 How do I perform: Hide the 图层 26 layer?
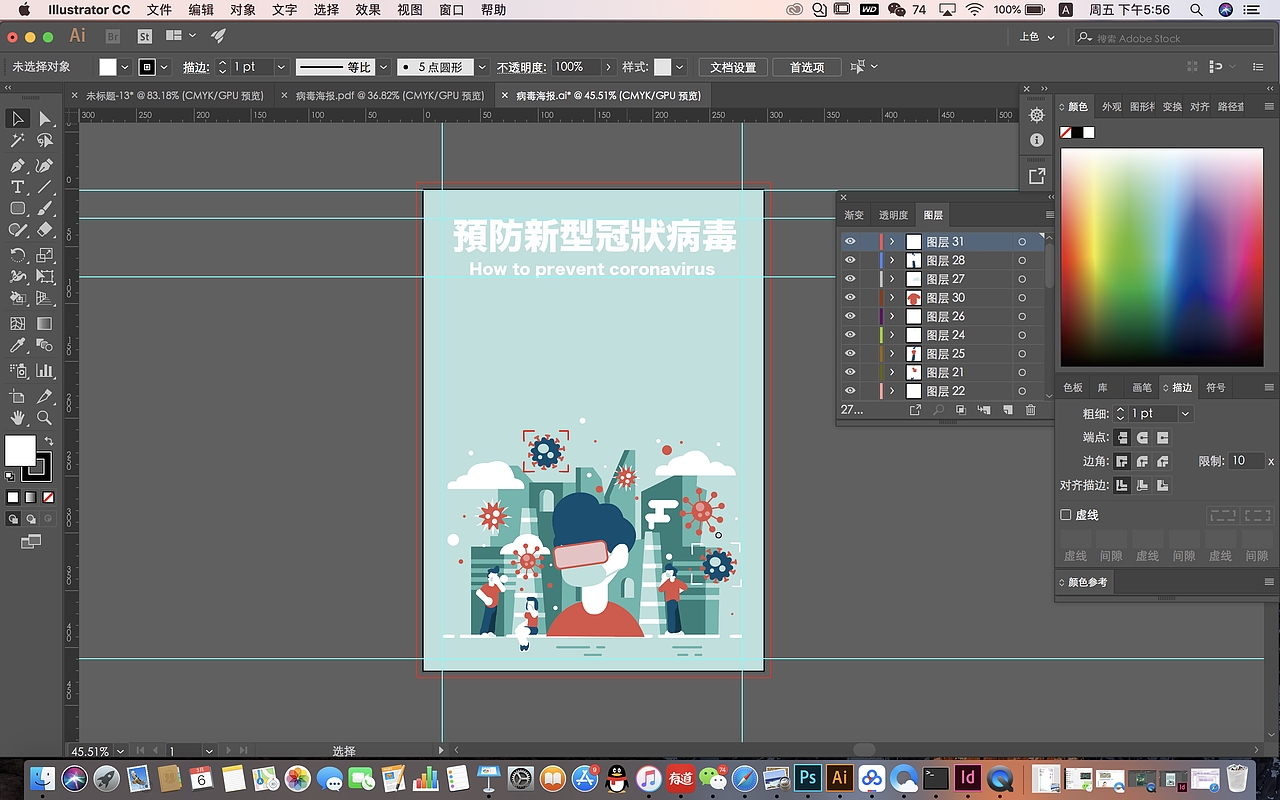click(850, 316)
